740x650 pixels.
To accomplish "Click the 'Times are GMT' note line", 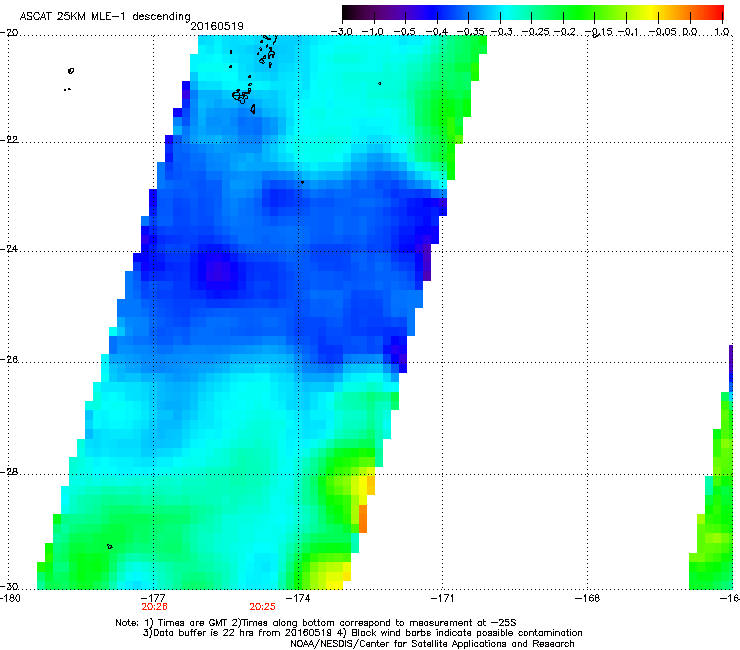I will pos(316,623).
